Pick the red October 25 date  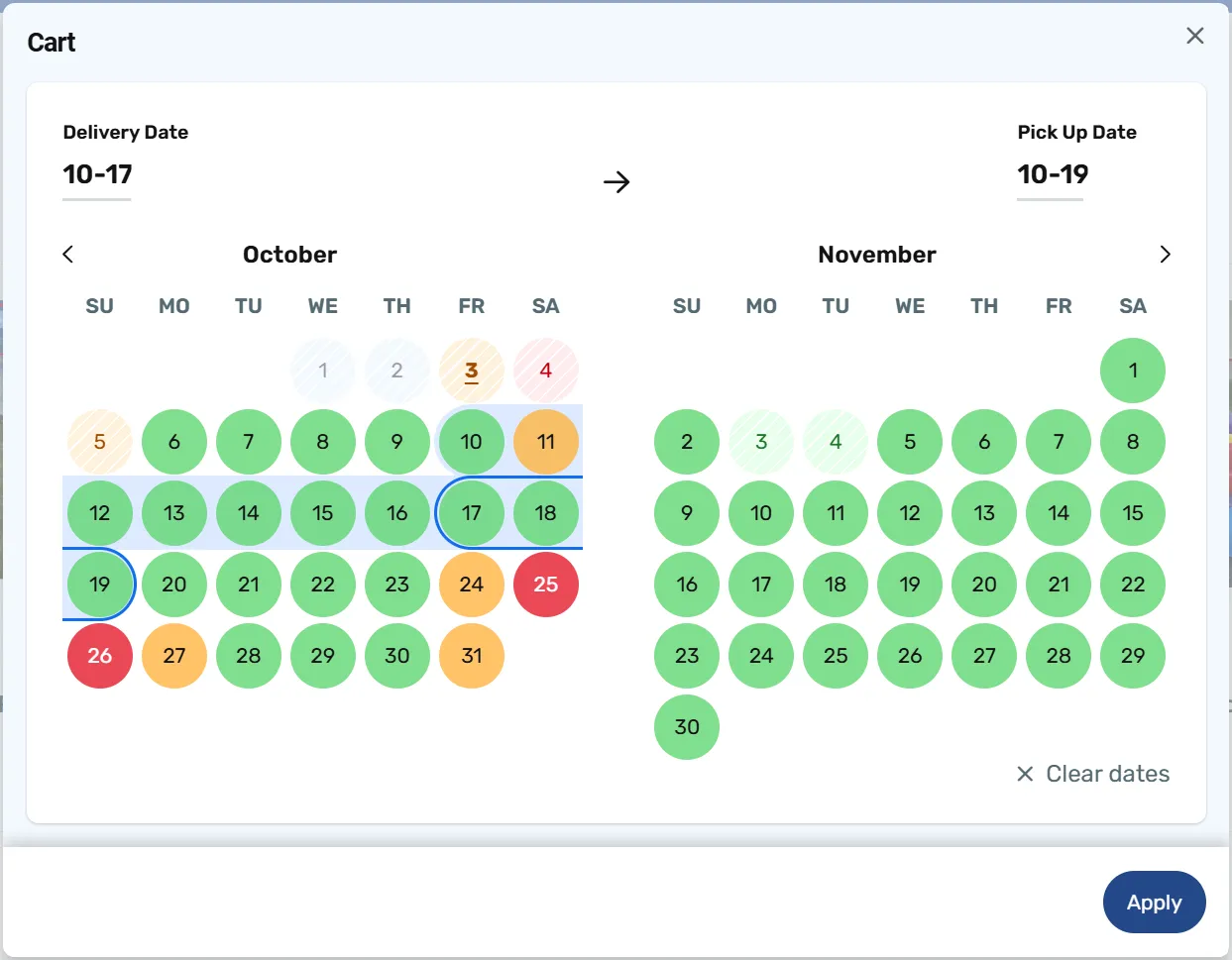click(546, 585)
